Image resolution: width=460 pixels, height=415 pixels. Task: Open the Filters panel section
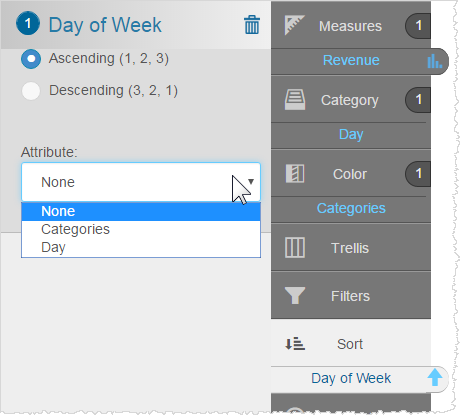351,295
